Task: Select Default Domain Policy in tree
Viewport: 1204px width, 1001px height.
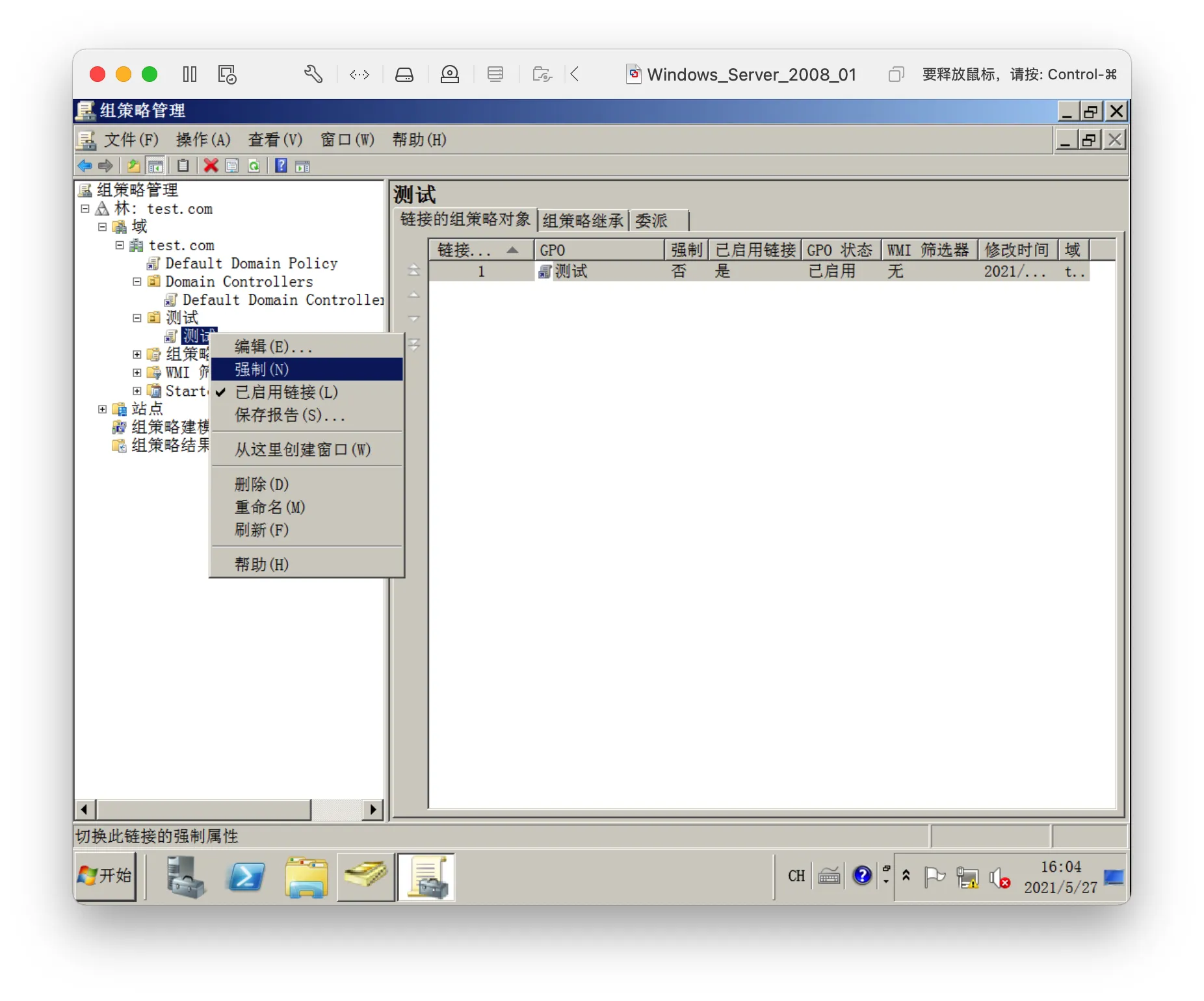Action: click(x=251, y=263)
